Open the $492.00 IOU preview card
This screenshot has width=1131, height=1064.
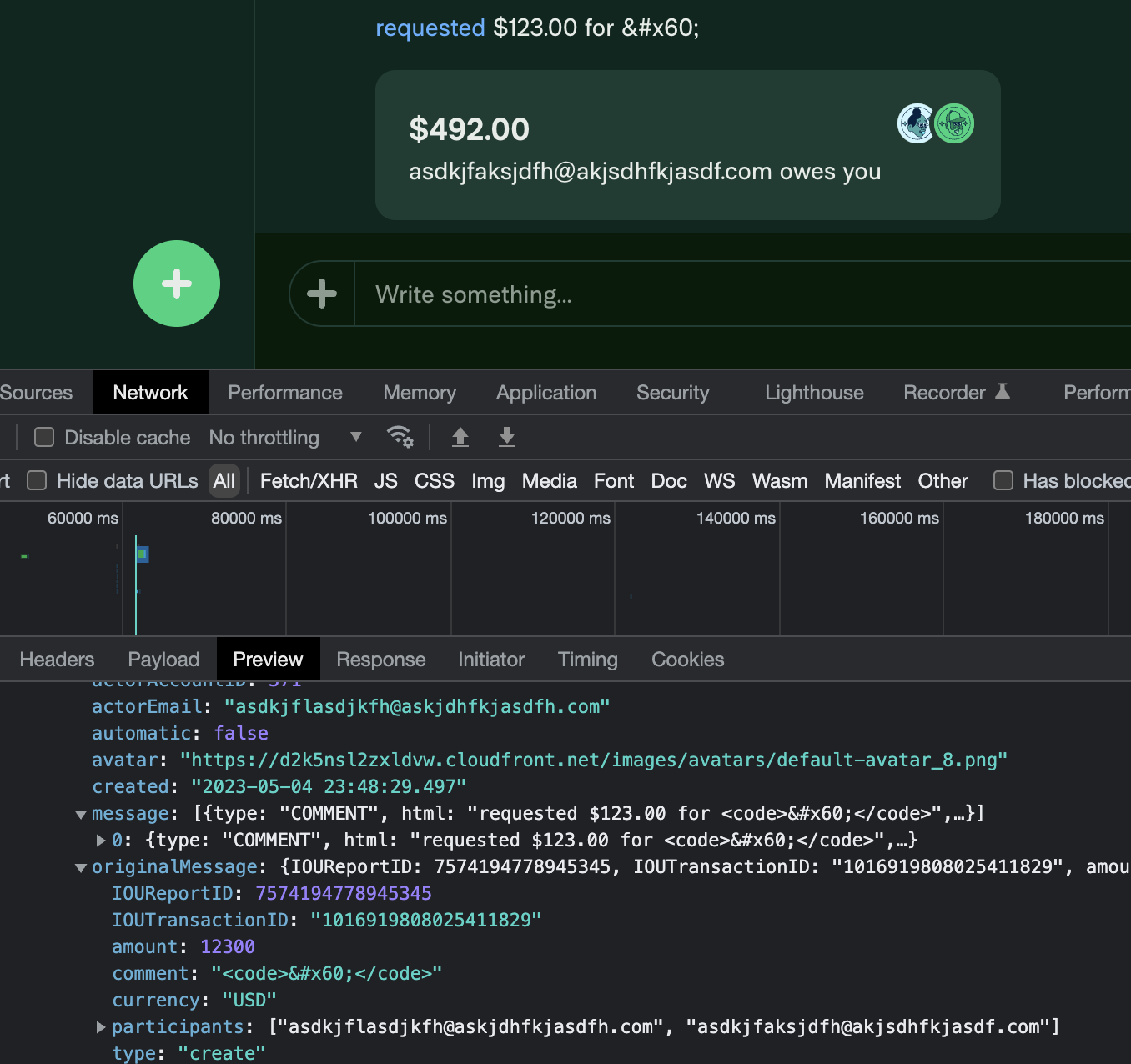point(688,145)
